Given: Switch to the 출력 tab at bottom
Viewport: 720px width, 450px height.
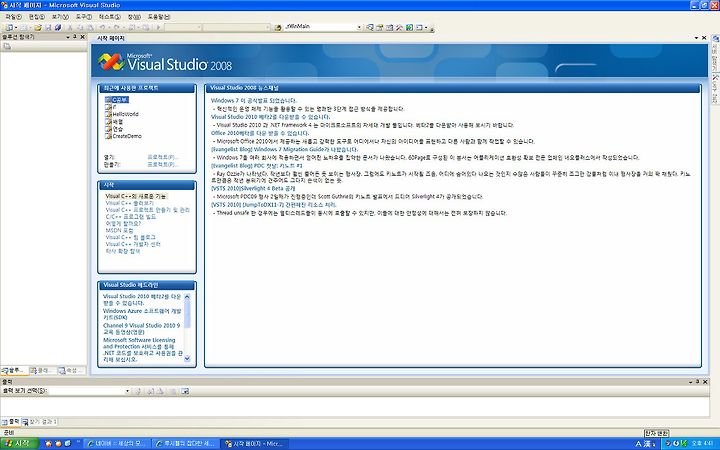Looking at the screenshot, I should (x=11, y=422).
